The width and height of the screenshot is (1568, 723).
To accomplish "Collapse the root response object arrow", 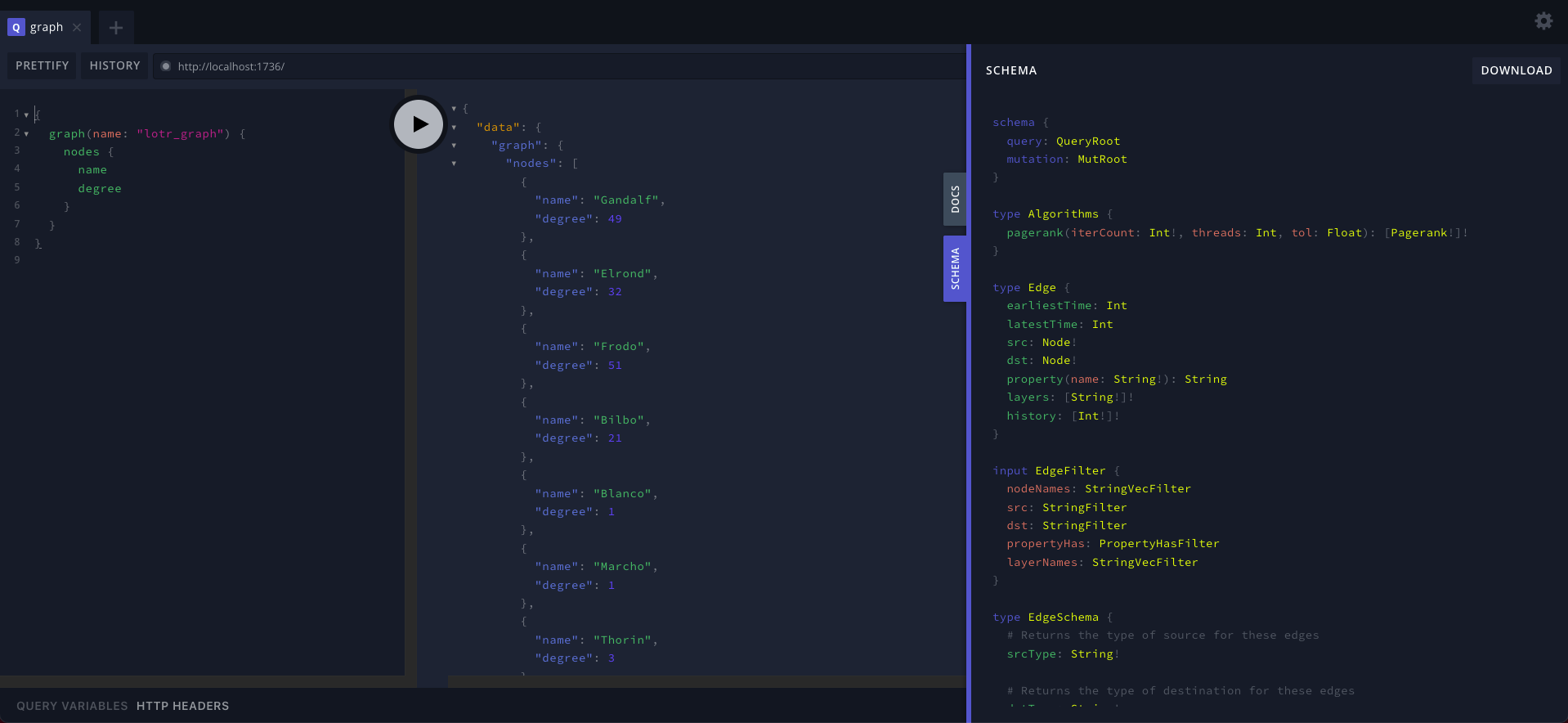I will click(454, 109).
